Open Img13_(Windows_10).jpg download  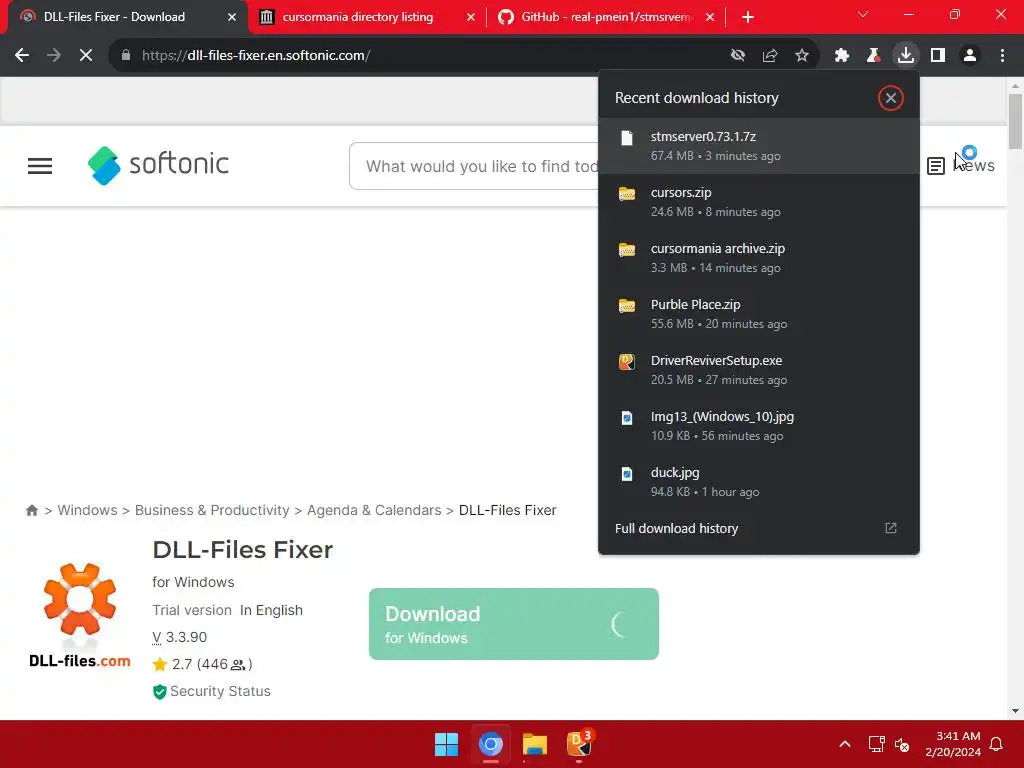[x=759, y=426]
